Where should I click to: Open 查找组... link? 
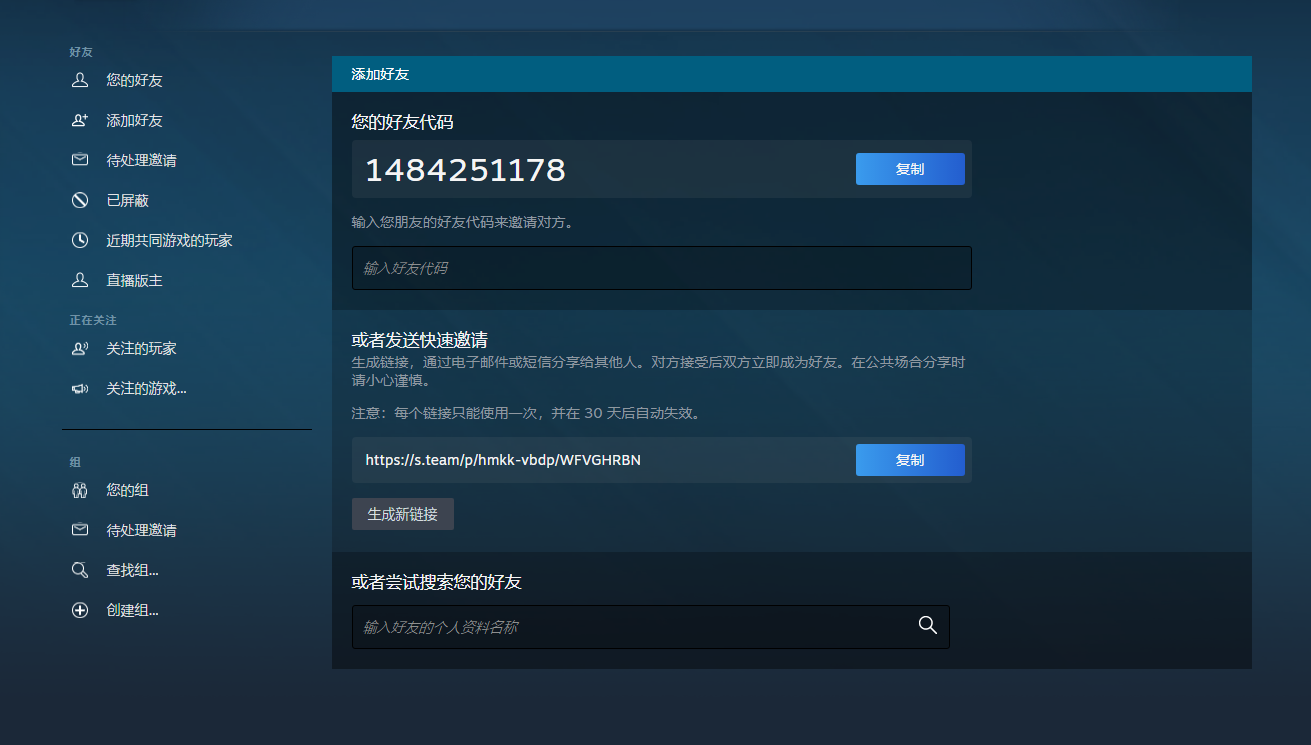133,570
